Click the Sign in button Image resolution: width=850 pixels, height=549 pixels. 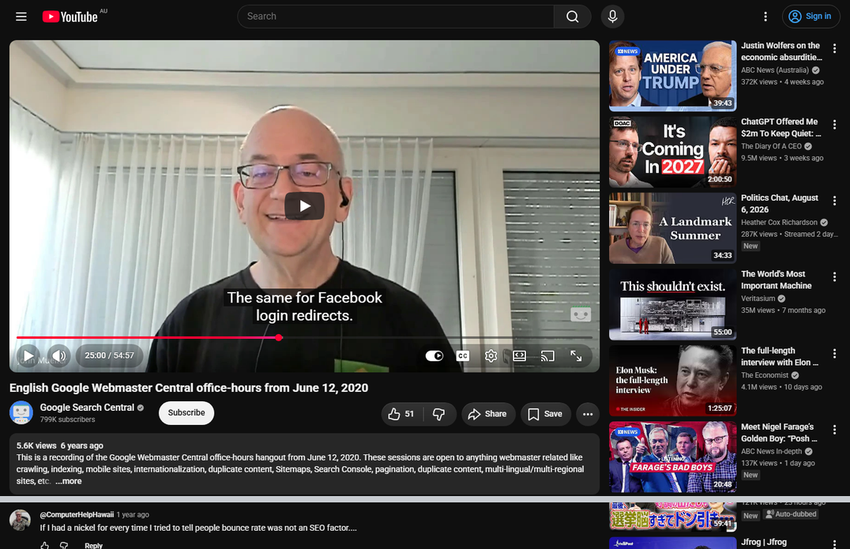[x=811, y=16]
